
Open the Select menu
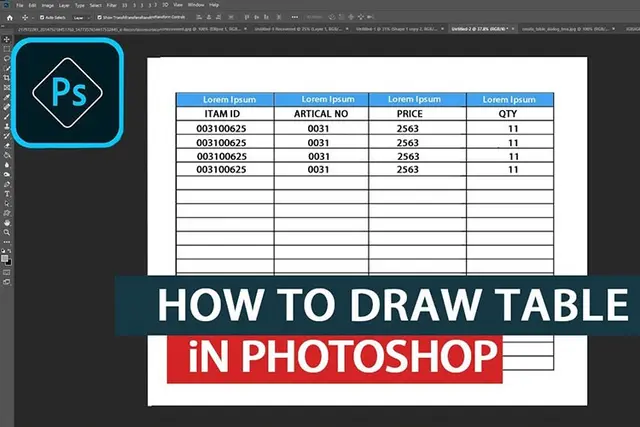96,5
